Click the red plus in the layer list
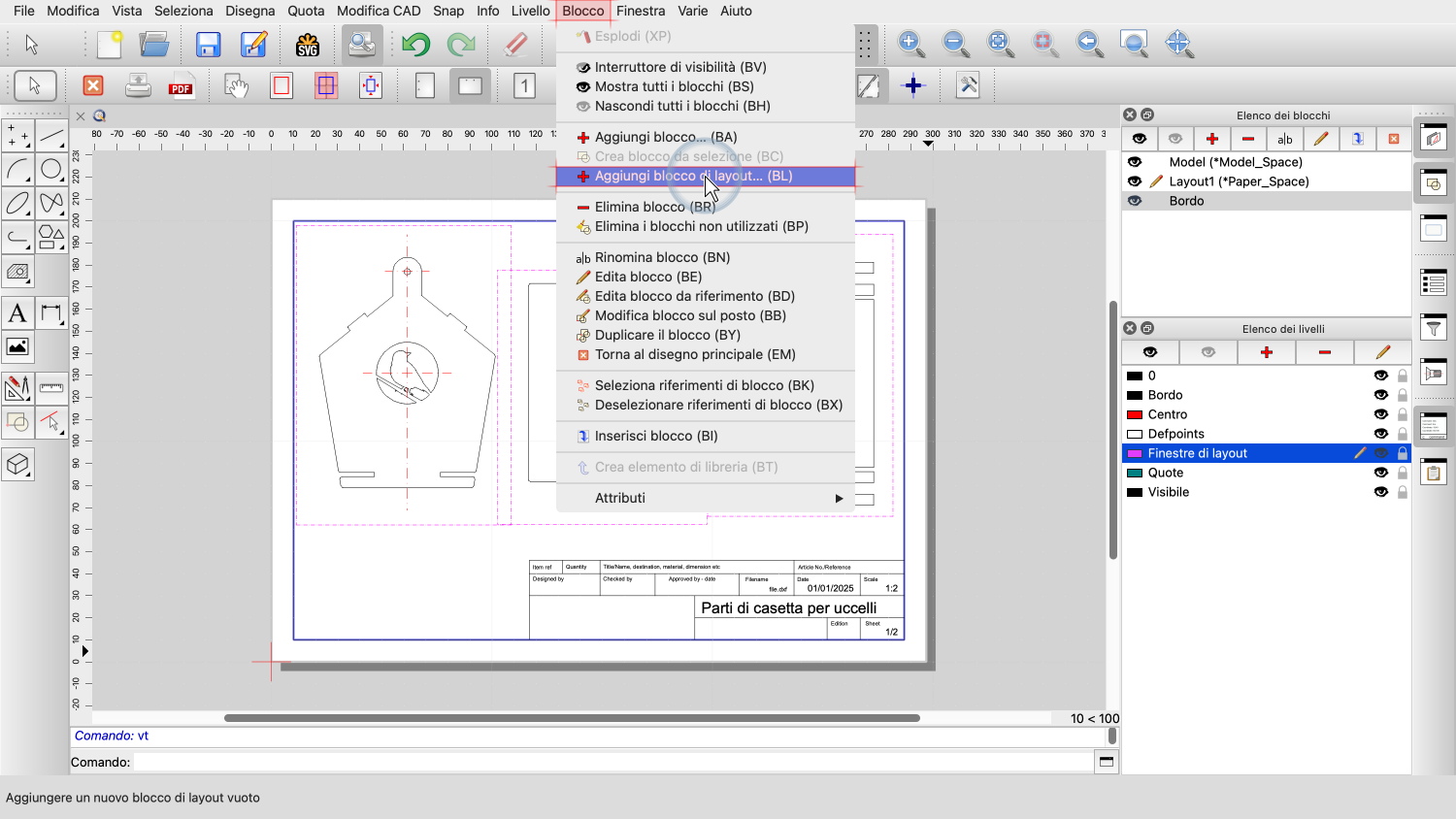Image resolution: width=1456 pixels, height=819 pixels. (x=1266, y=352)
